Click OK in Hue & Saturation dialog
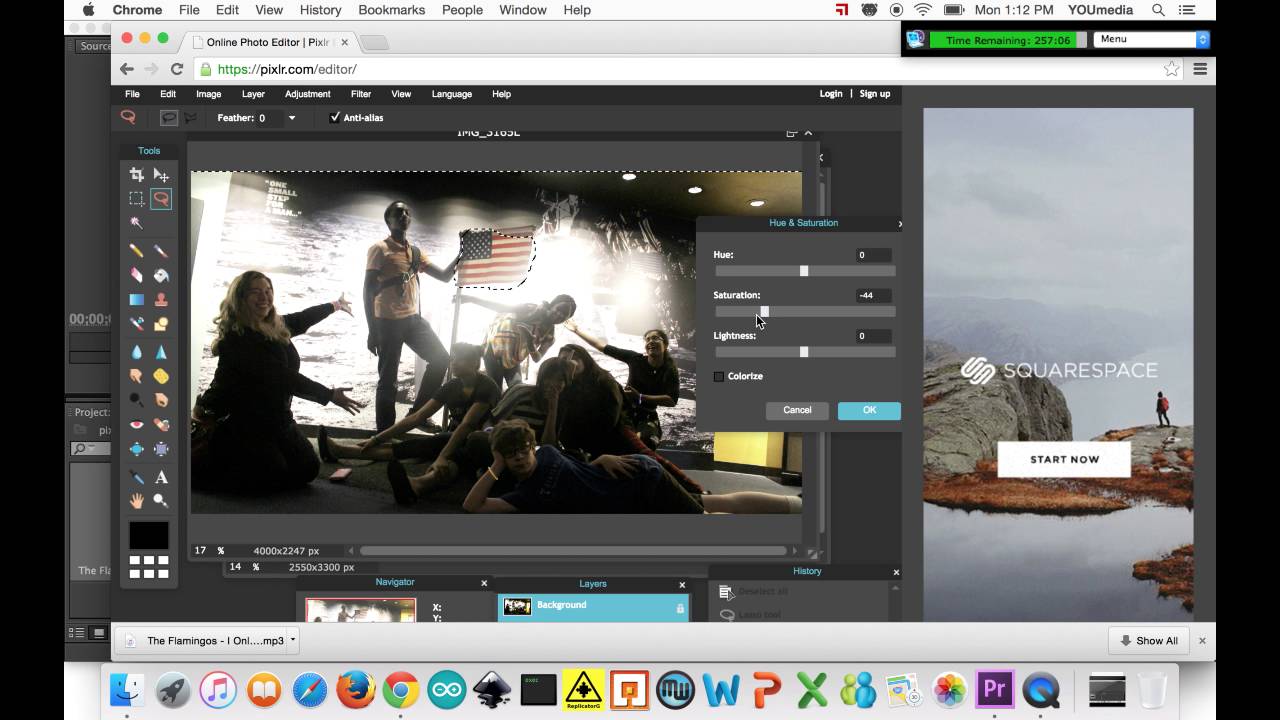The image size is (1280, 720). click(869, 410)
